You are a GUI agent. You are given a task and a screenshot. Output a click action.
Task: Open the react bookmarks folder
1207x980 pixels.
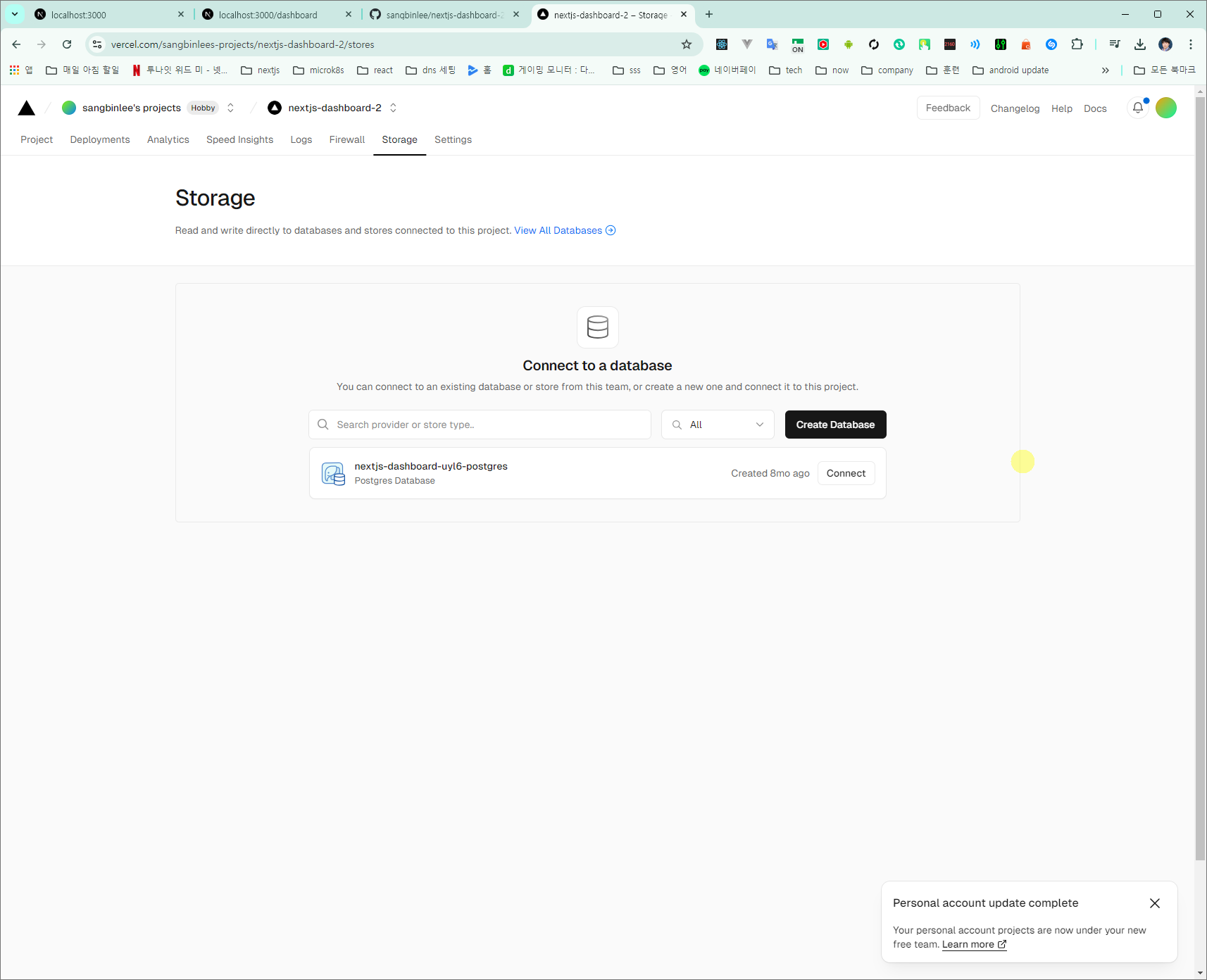[x=375, y=70]
